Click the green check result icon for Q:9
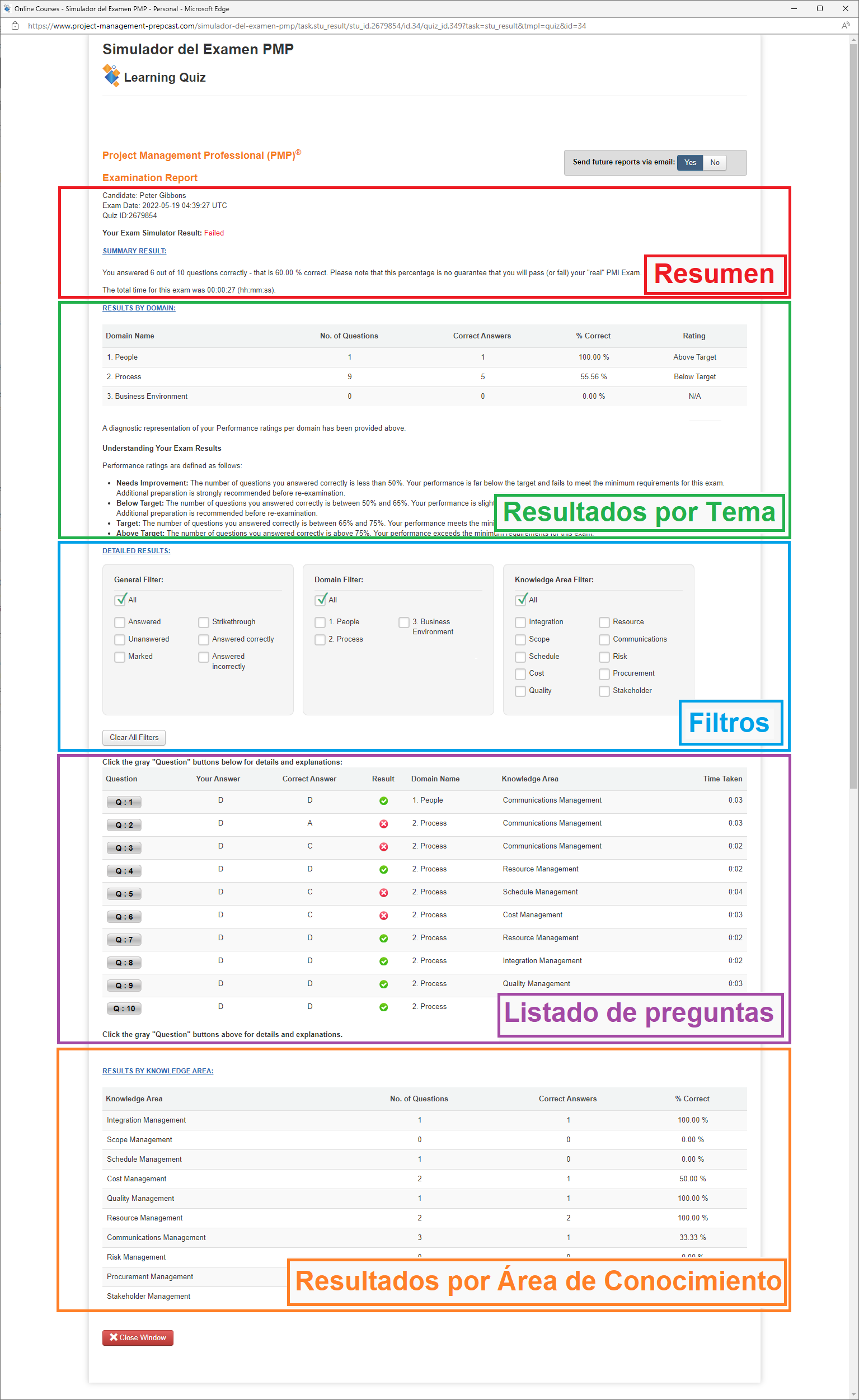 [x=384, y=984]
